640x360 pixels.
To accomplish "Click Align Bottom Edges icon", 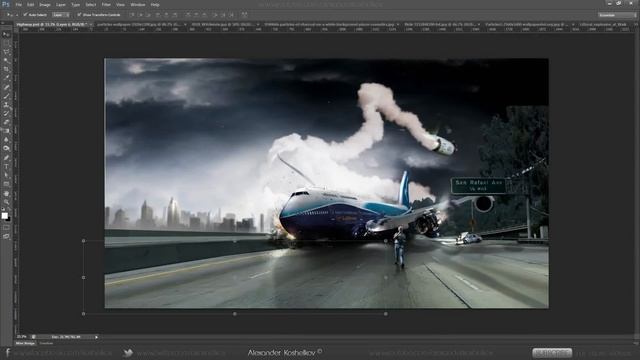I will point(149,15).
